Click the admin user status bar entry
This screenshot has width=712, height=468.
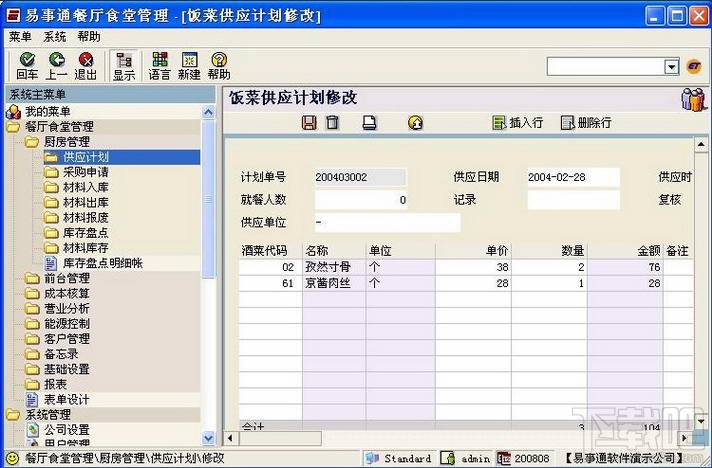click(465, 458)
